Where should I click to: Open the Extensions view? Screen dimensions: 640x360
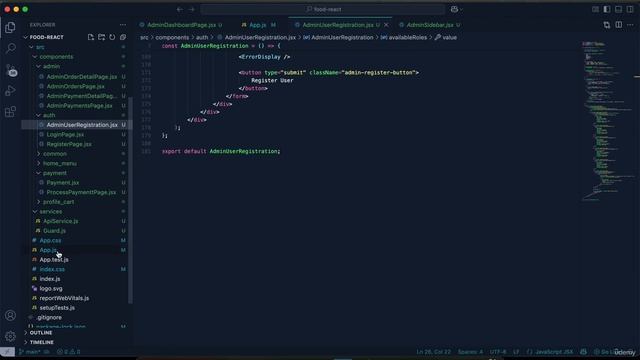[x=10, y=111]
